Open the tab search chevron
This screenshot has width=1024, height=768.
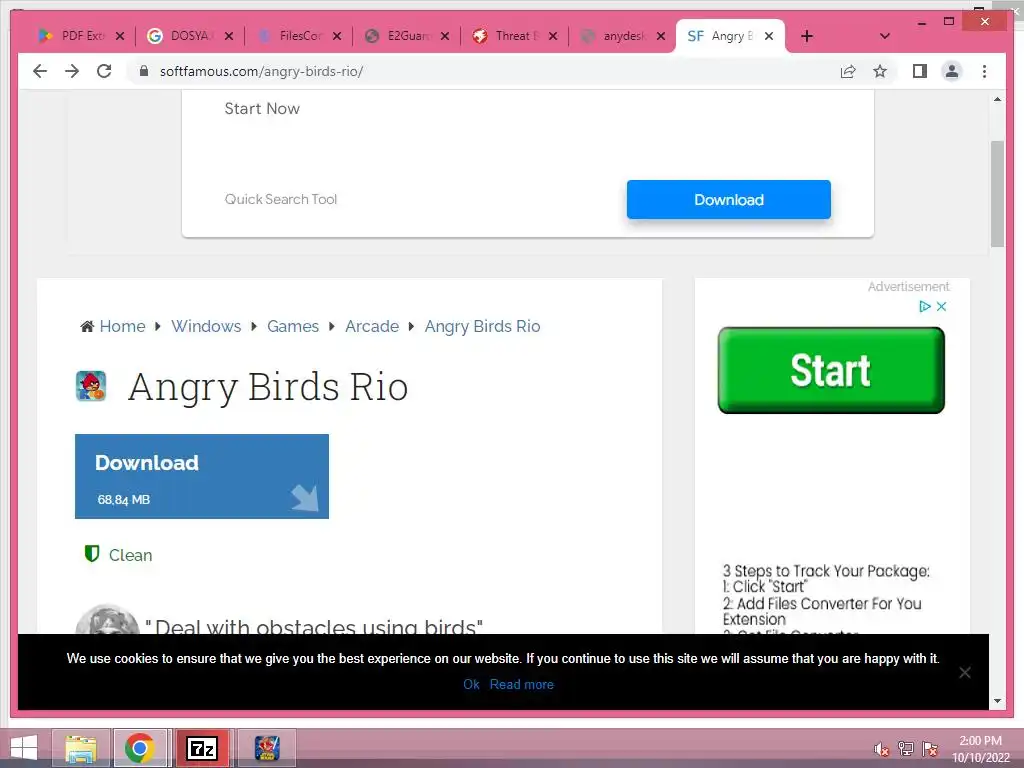coord(885,36)
